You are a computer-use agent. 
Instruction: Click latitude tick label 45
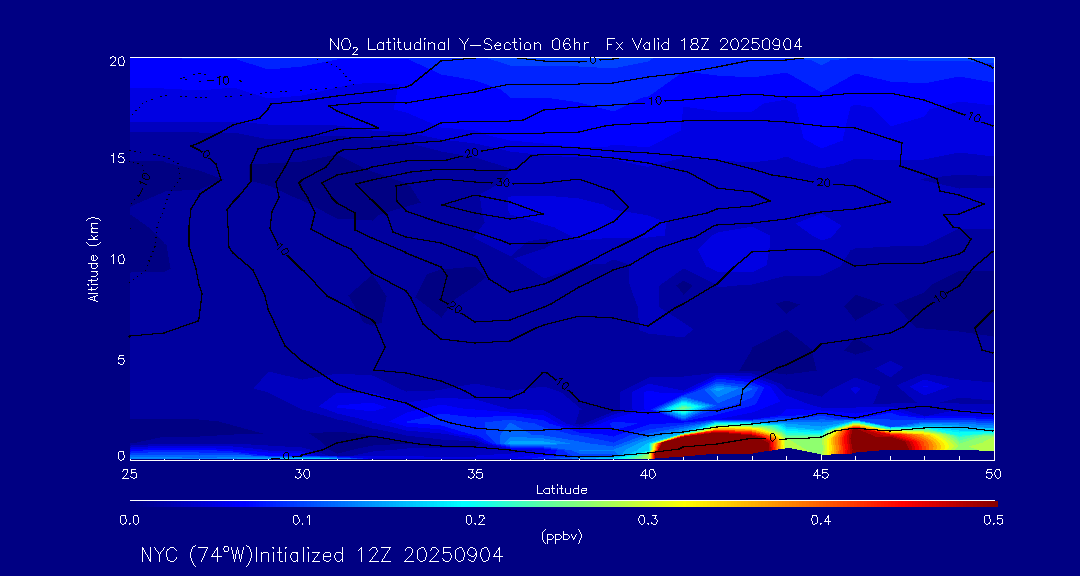coord(821,473)
